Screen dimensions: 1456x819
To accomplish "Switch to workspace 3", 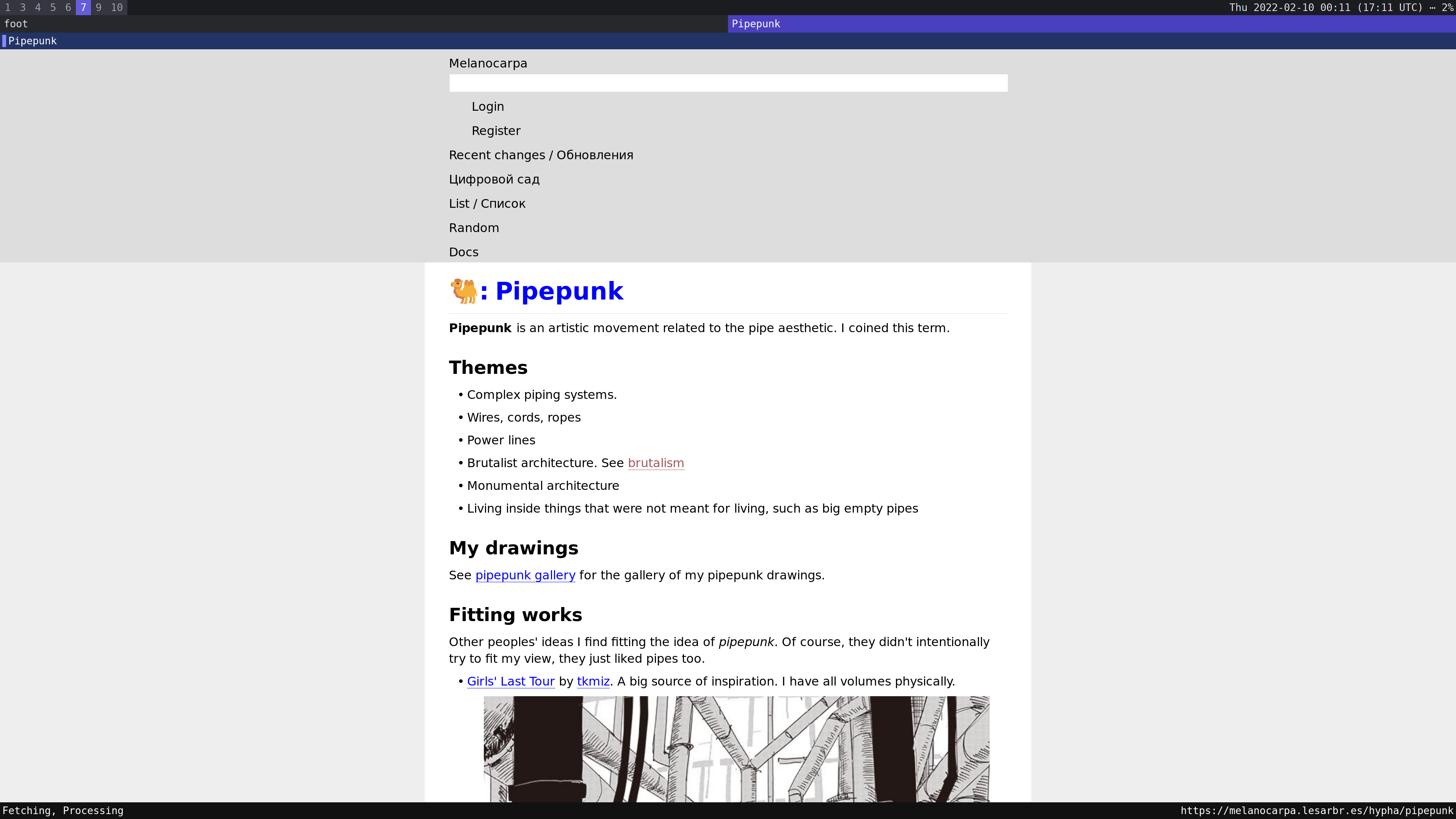I will point(23,7).
